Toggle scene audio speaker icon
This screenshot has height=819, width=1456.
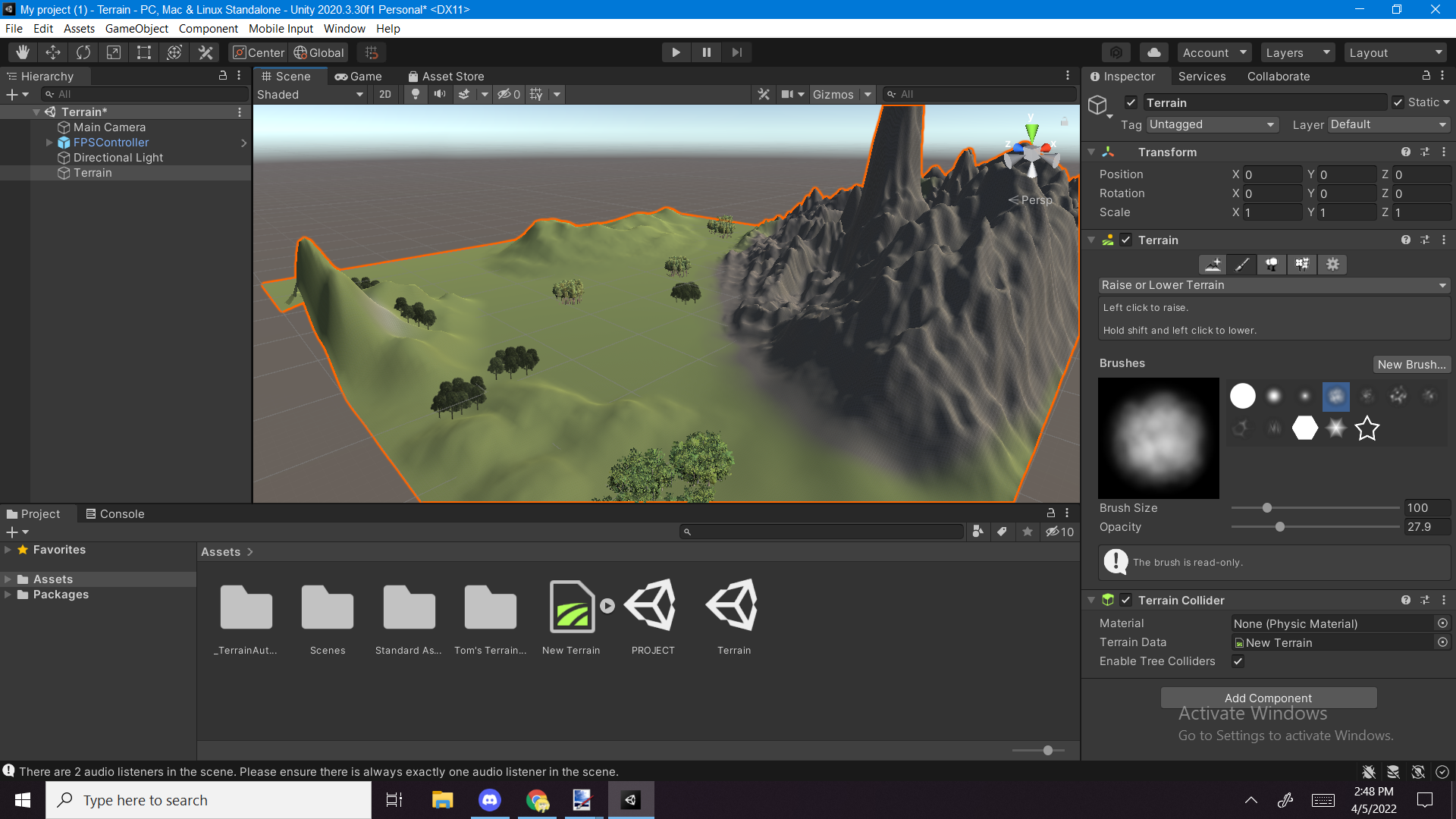click(439, 94)
